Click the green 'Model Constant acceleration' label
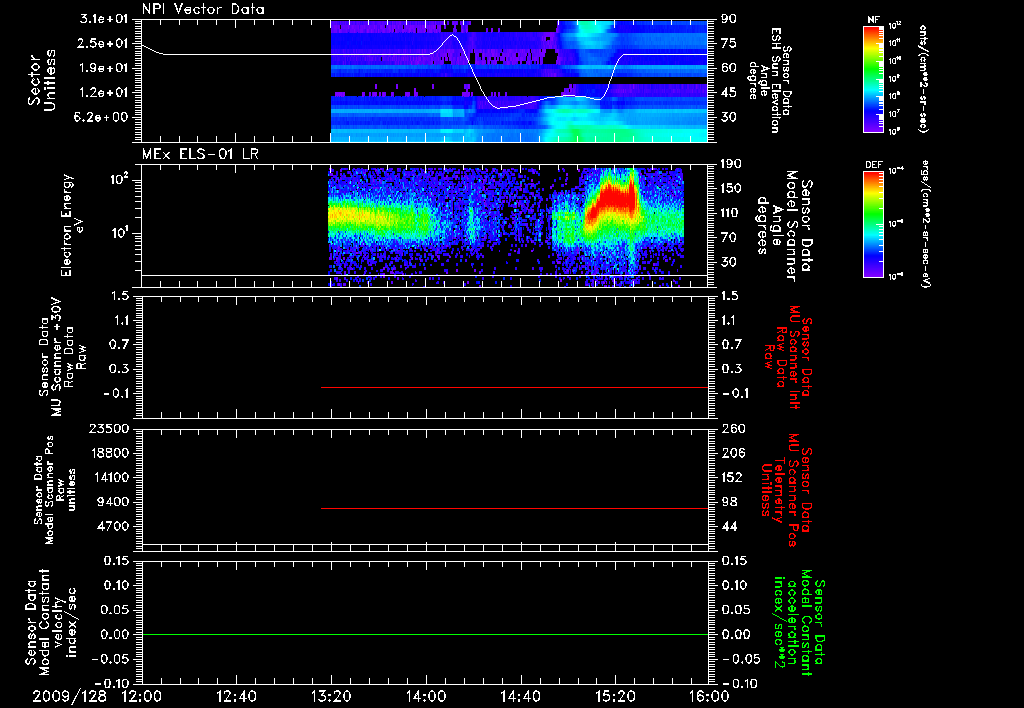The width and height of the screenshot is (1024, 708). tap(799, 623)
